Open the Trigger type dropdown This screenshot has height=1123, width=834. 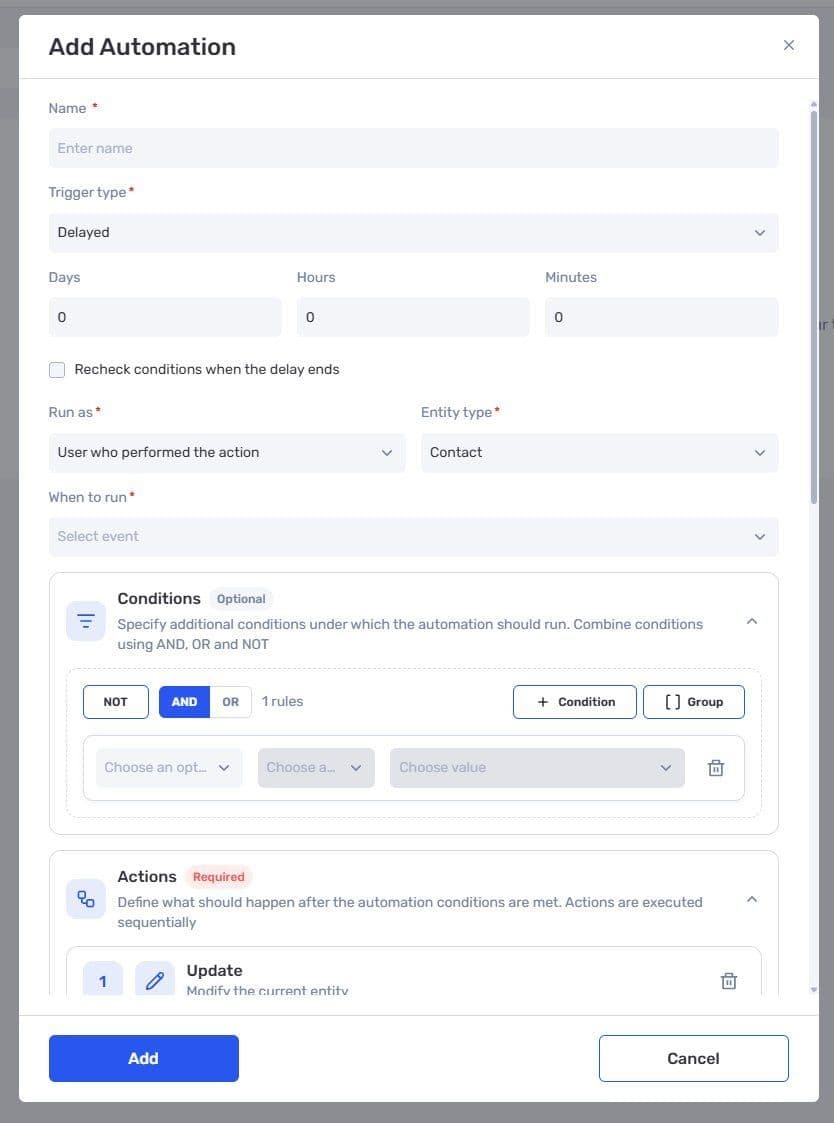413,233
